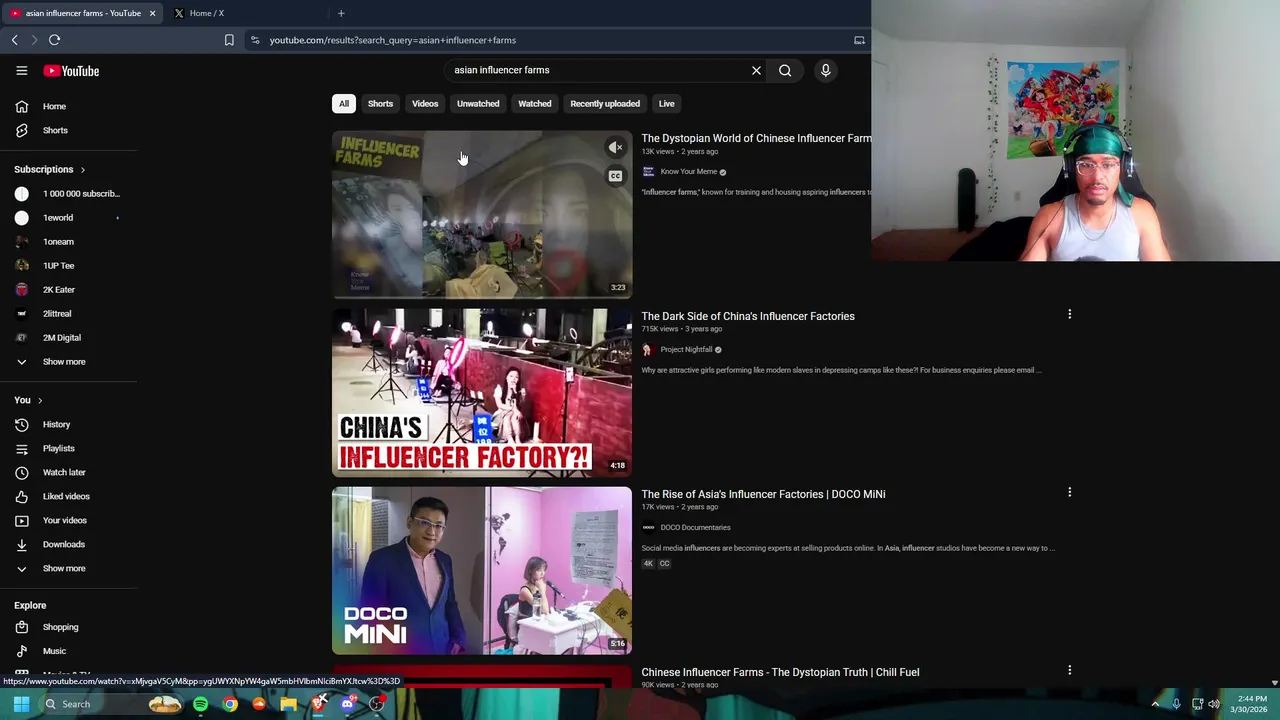Open File Explorer from the taskbar
Screen dimensions: 1280x720
coord(288,704)
